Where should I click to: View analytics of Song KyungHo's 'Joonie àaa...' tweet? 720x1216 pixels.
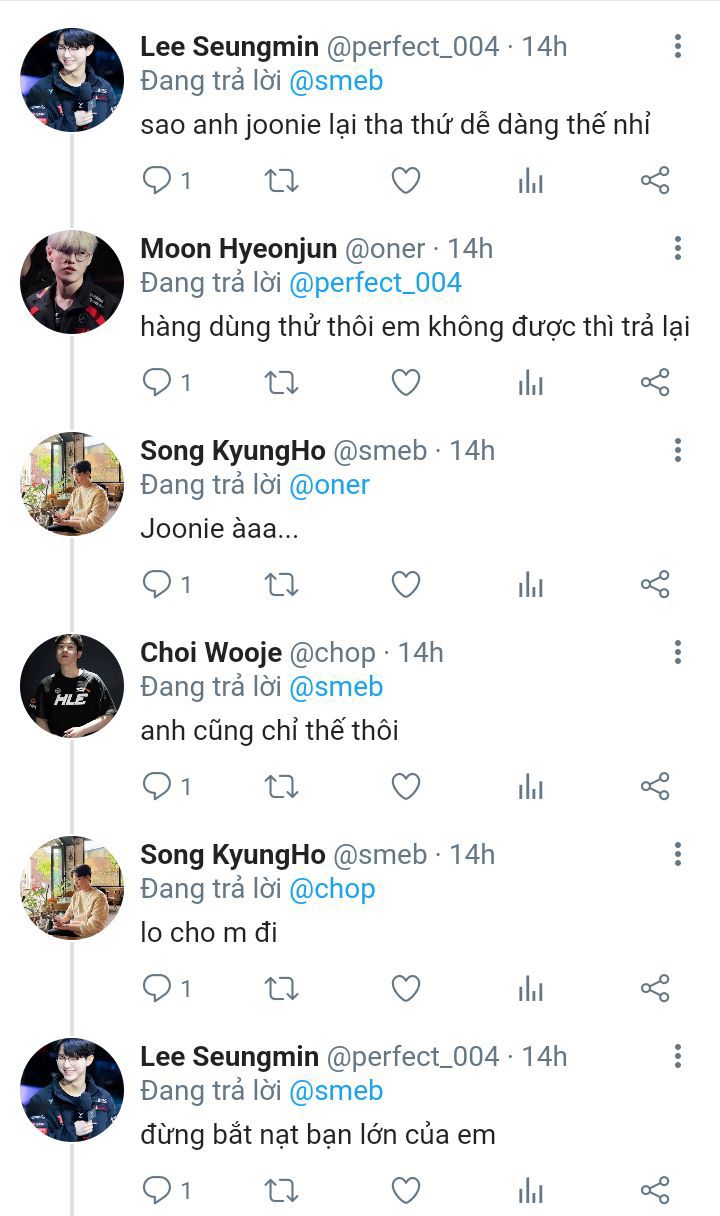530,585
